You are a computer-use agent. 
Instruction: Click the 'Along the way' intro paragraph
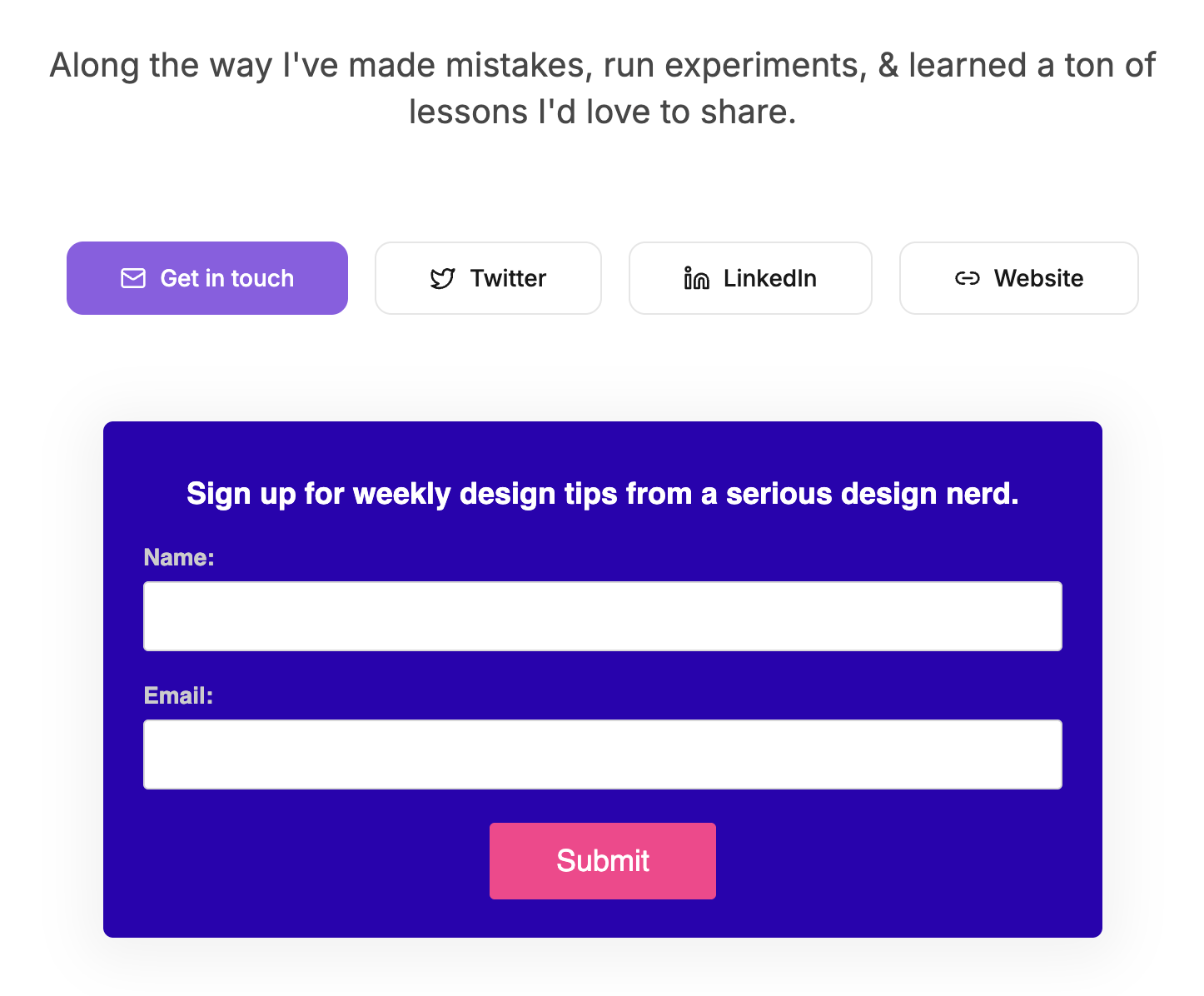pyautogui.click(x=602, y=66)
